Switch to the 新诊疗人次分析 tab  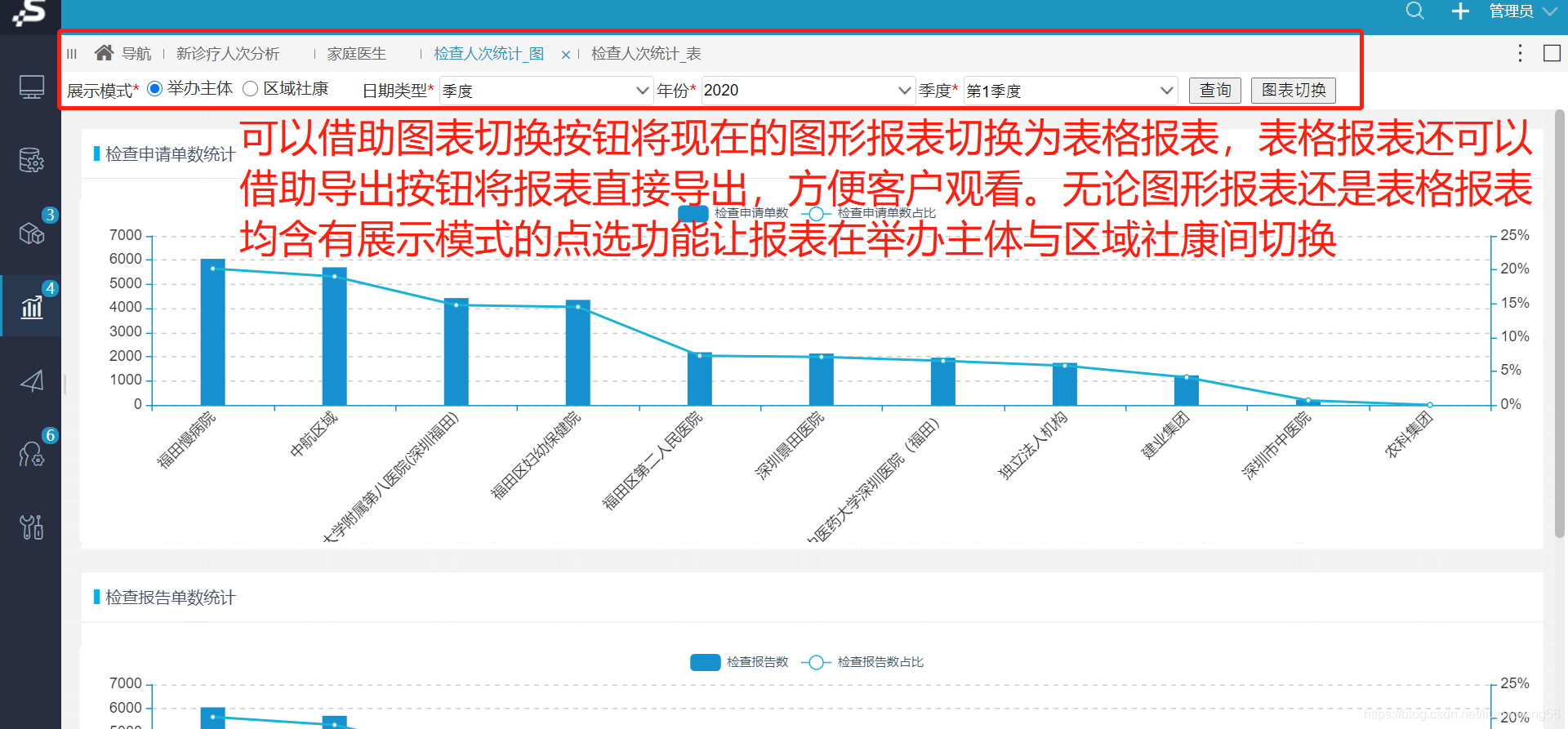(228, 54)
